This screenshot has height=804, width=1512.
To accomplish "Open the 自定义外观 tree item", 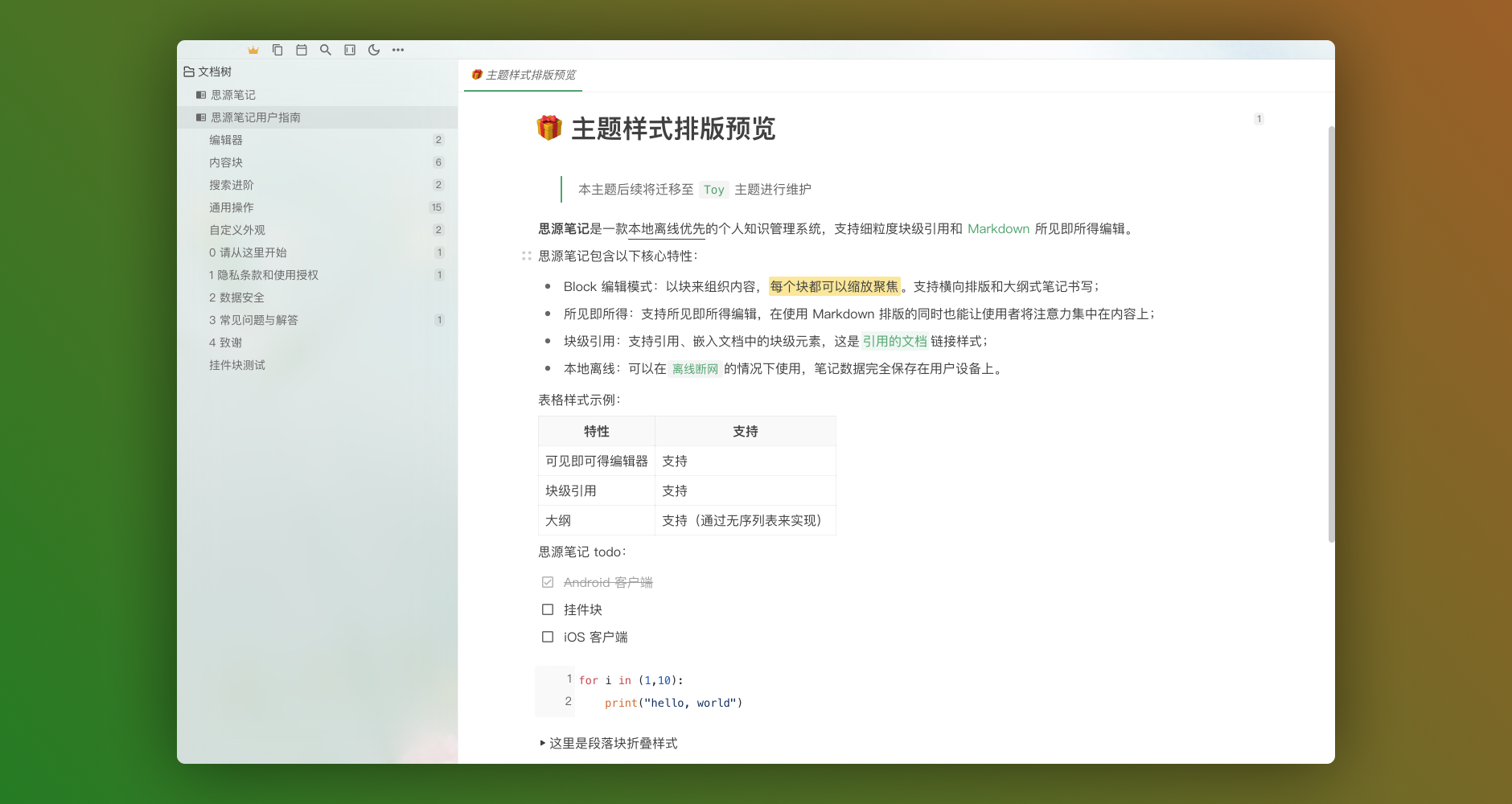I will tap(318, 230).
